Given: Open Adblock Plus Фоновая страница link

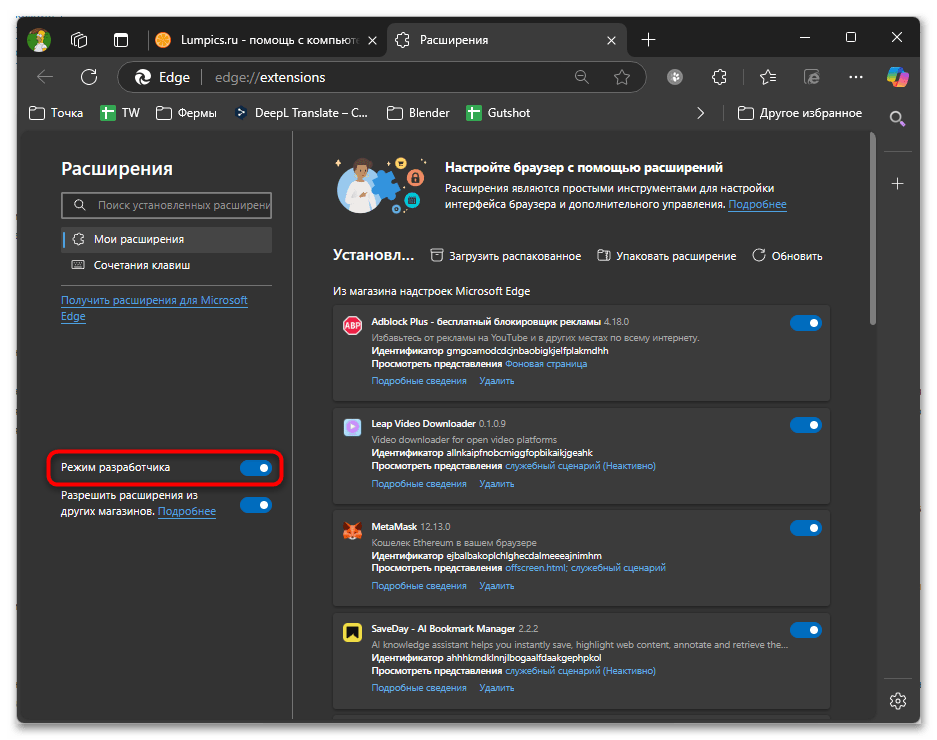Looking at the screenshot, I should [x=546, y=364].
